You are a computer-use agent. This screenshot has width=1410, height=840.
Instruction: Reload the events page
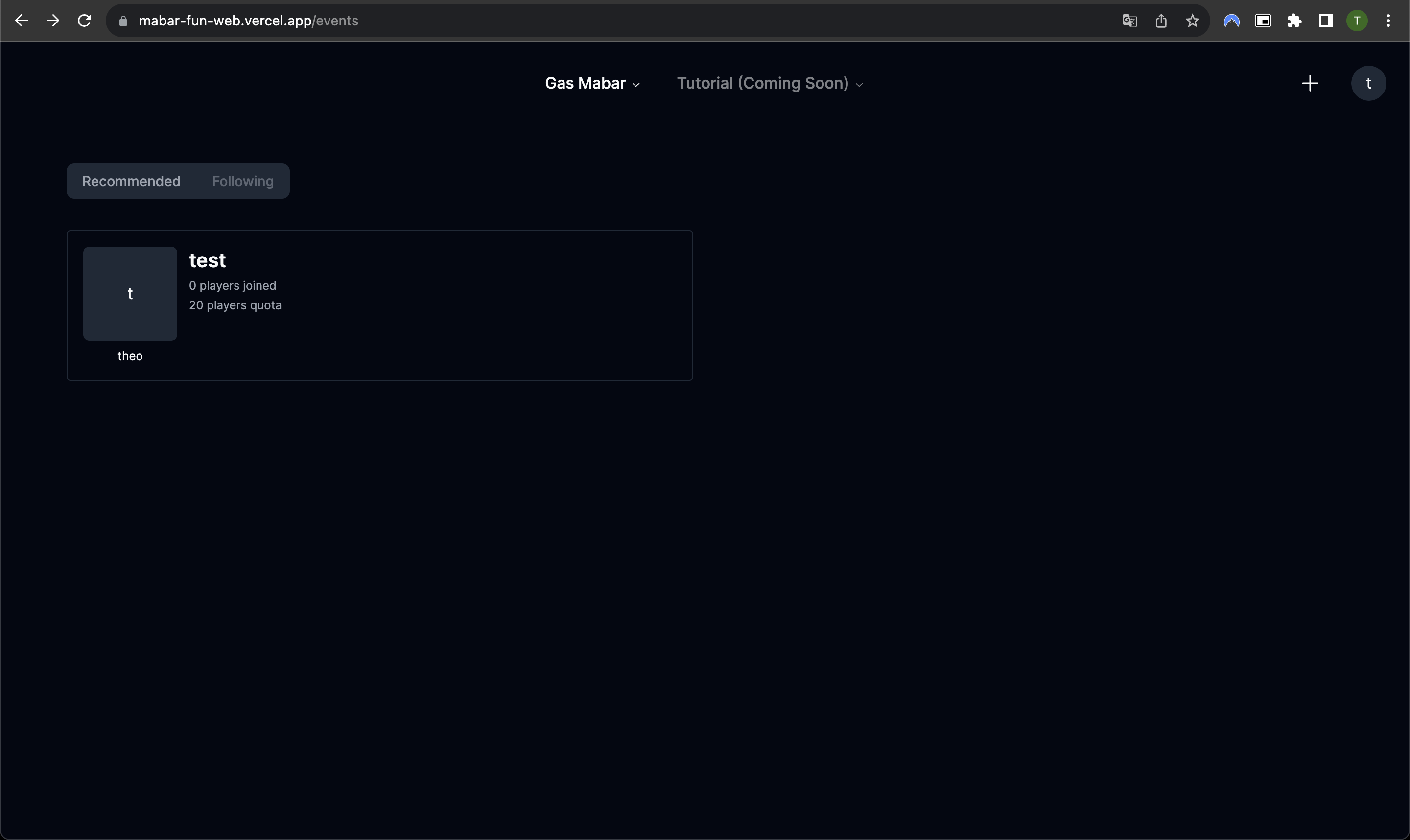click(x=84, y=21)
